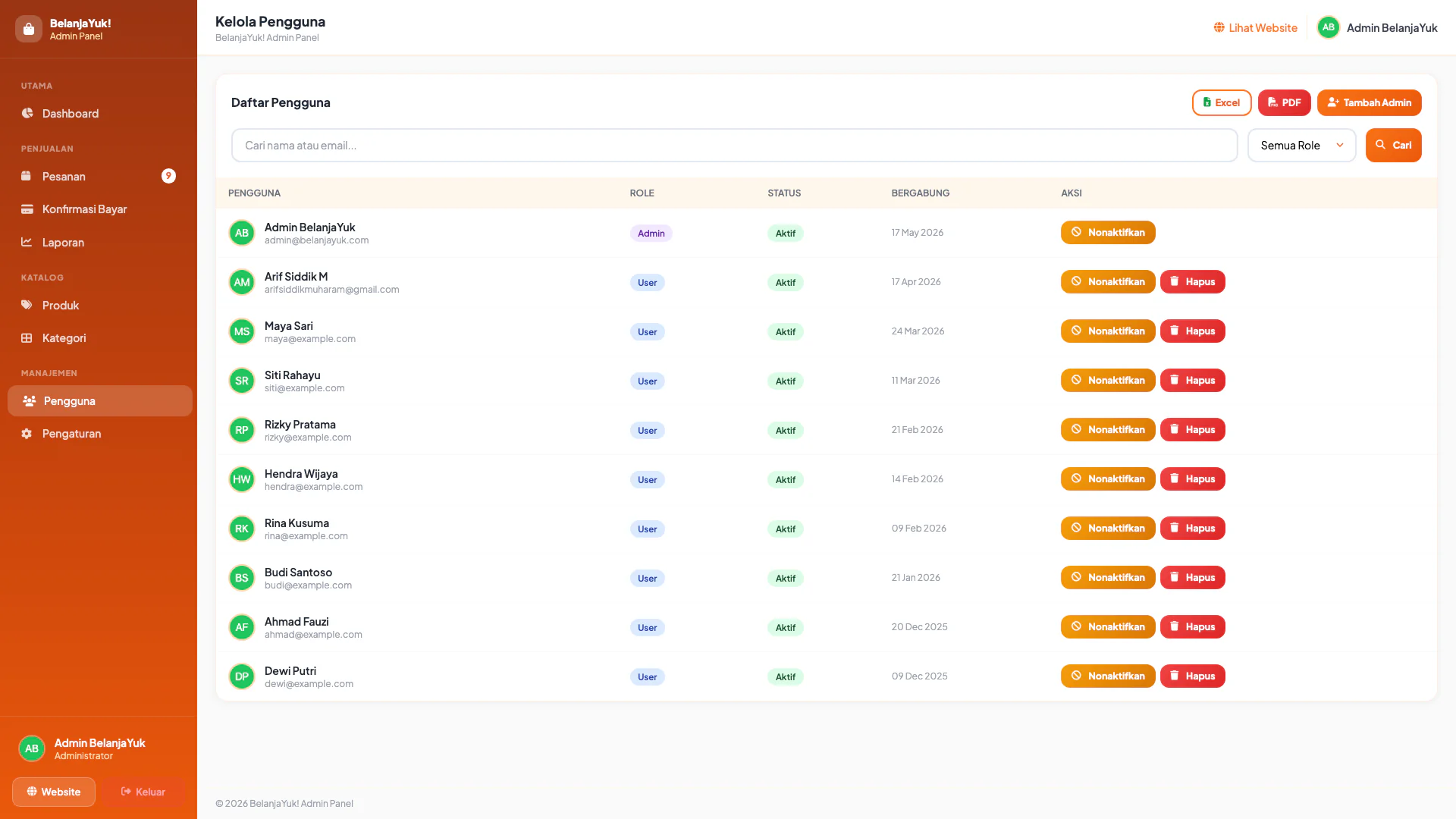Expand the Semua Role dropdown
Screen dimensions: 1456x819
coord(1301,145)
